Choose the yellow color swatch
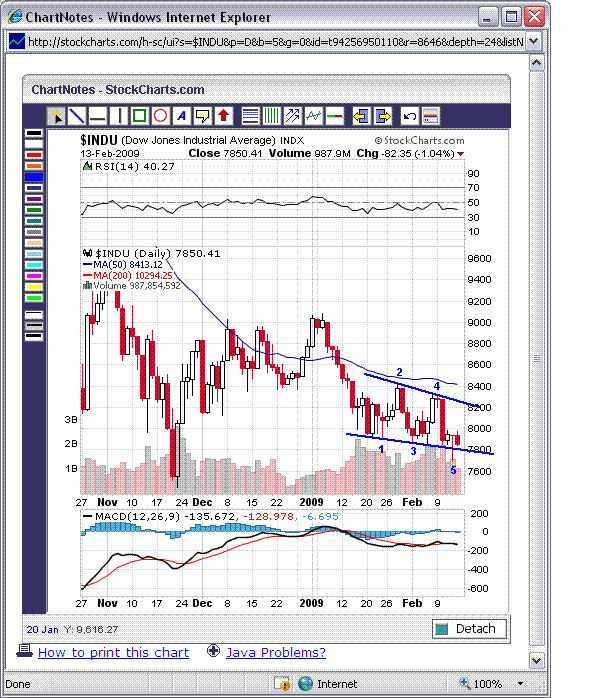This screenshot has width=600, height=698. tap(34, 287)
